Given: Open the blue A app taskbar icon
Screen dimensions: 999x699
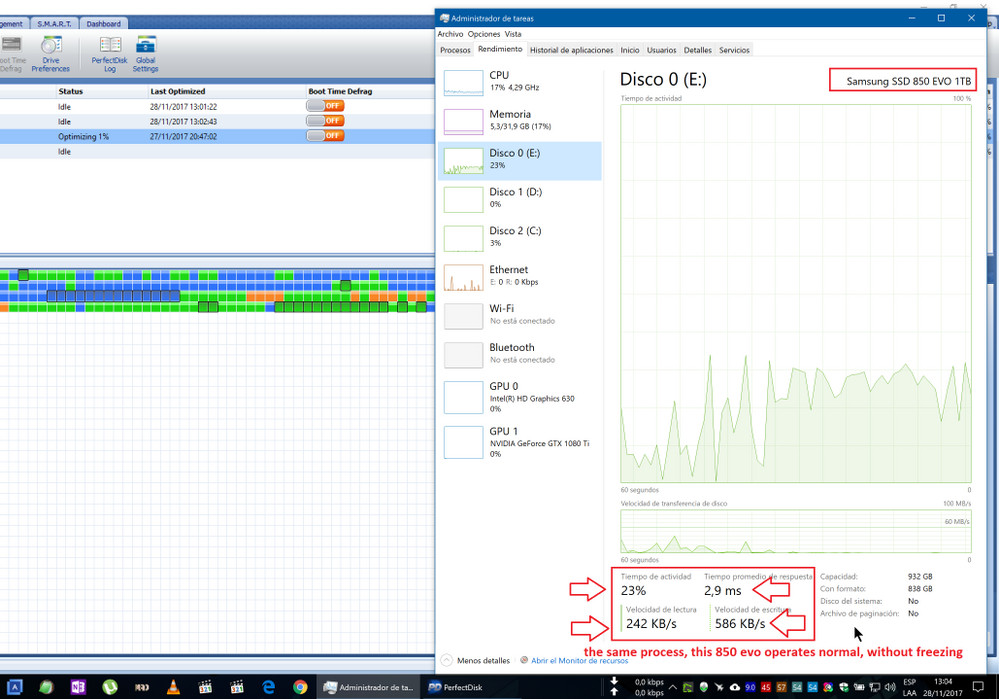Looking at the screenshot, I should click(x=15, y=687).
